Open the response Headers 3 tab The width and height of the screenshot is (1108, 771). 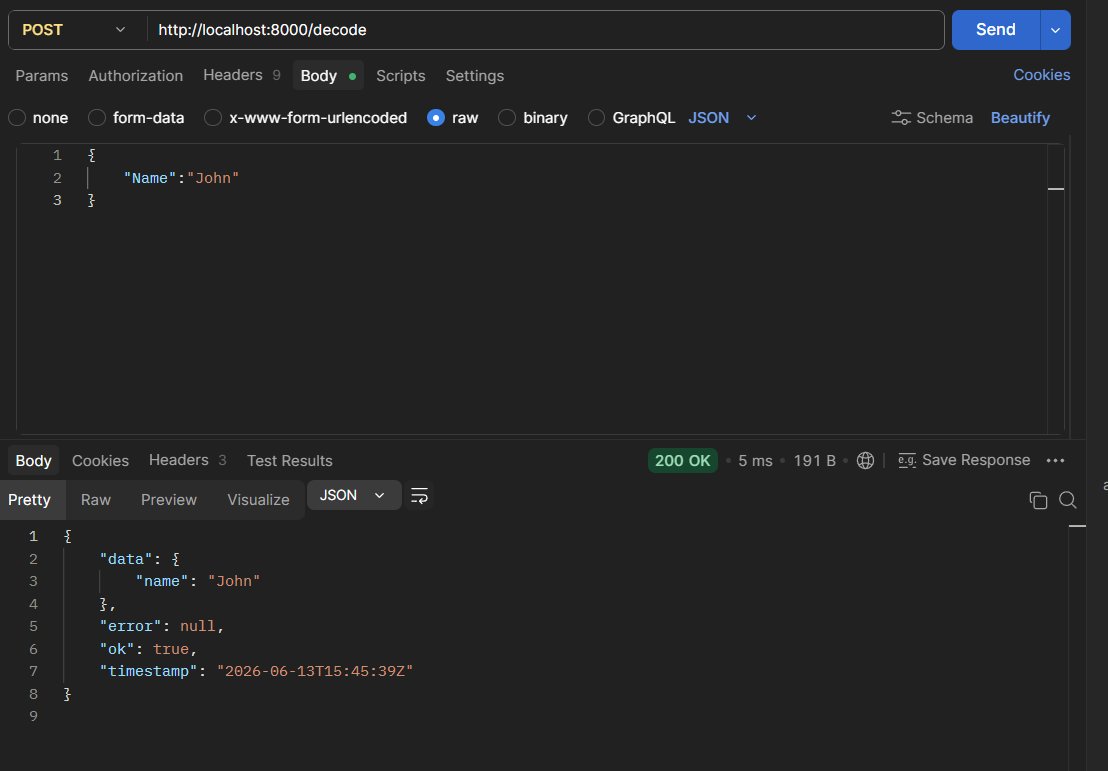tap(187, 460)
